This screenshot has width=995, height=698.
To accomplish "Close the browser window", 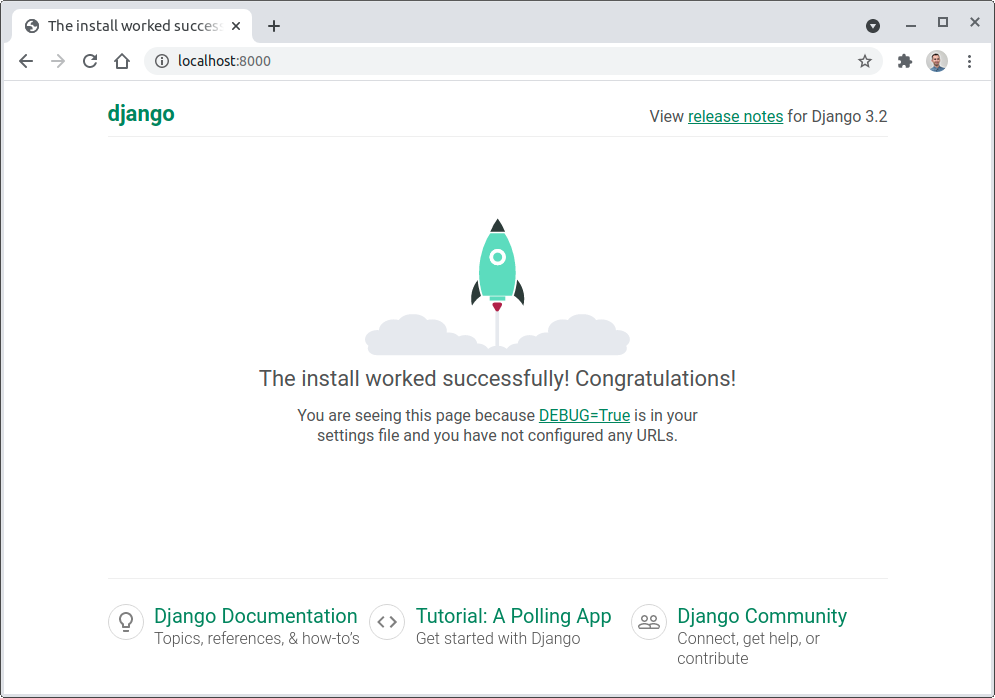I will point(975,22).
